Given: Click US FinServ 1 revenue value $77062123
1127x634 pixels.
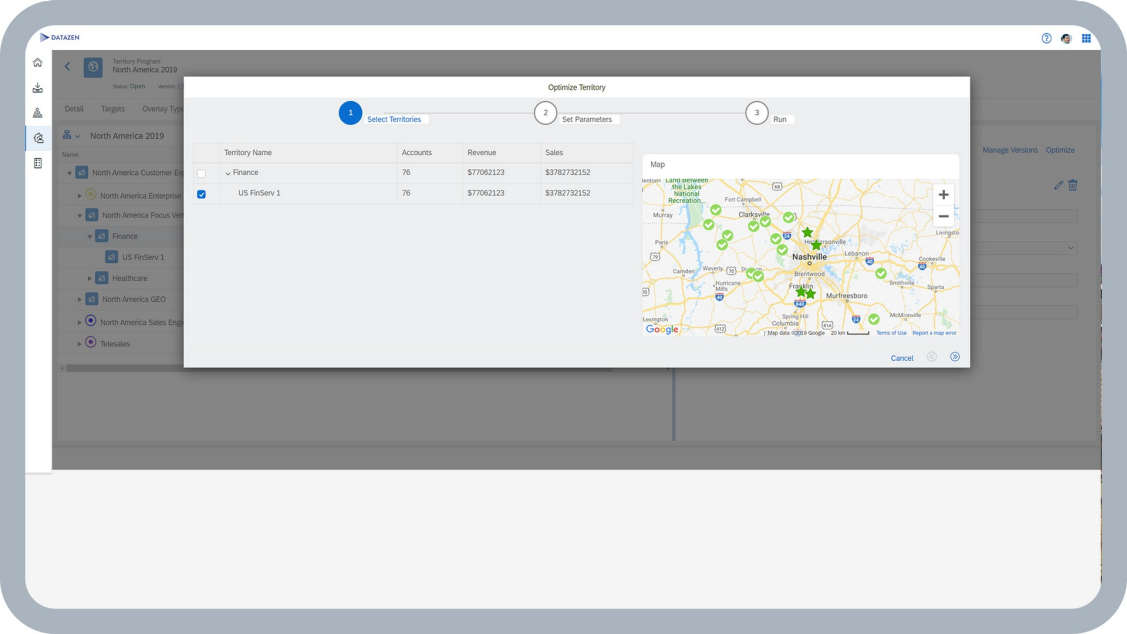Looking at the screenshot, I should click(486, 193).
